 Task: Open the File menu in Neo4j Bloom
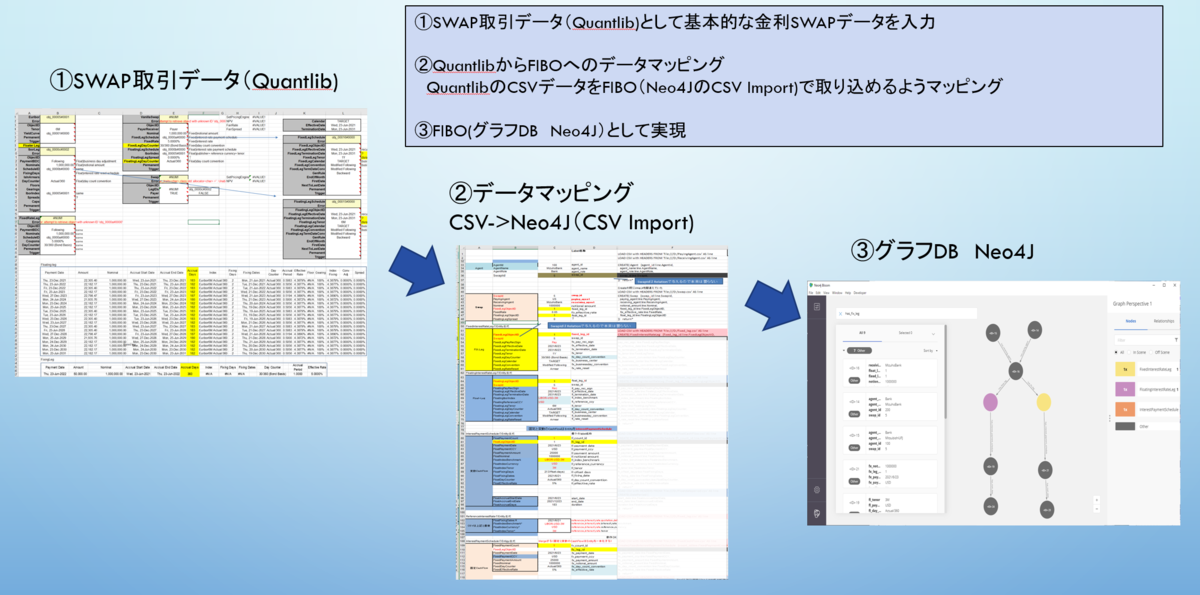pos(810,293)
